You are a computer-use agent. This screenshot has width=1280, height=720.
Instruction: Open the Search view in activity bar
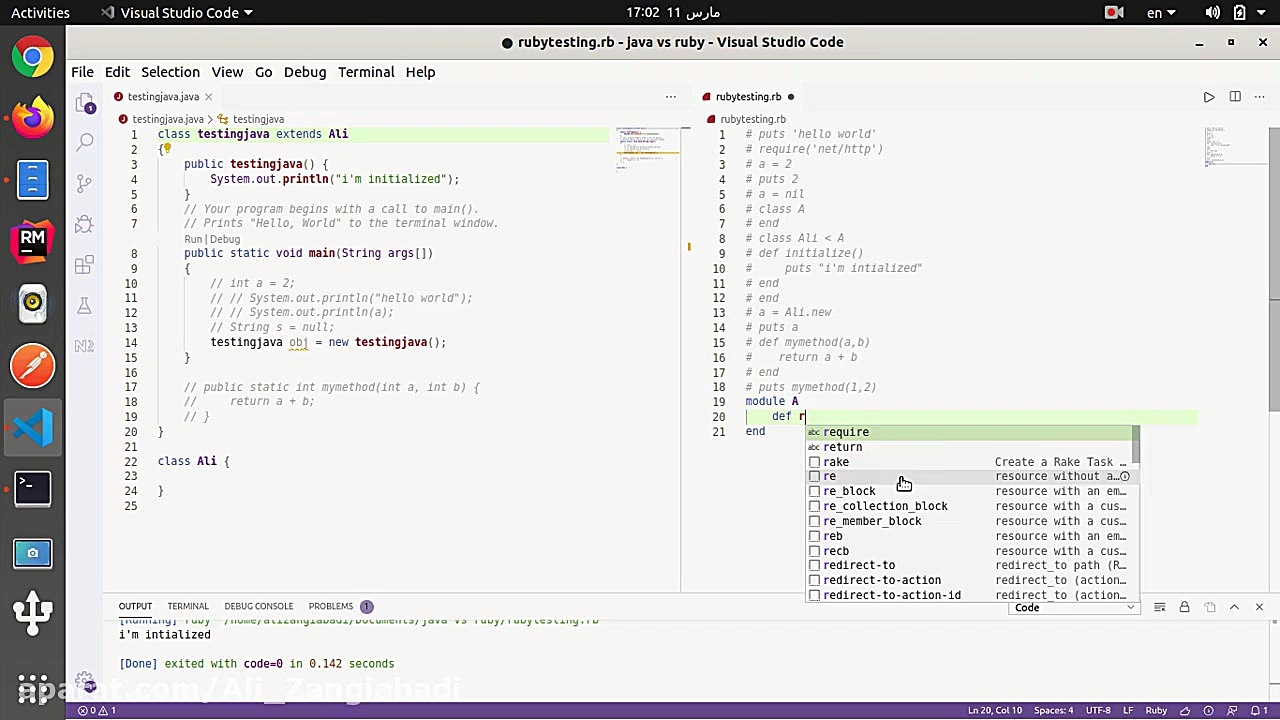pos(85,143)
